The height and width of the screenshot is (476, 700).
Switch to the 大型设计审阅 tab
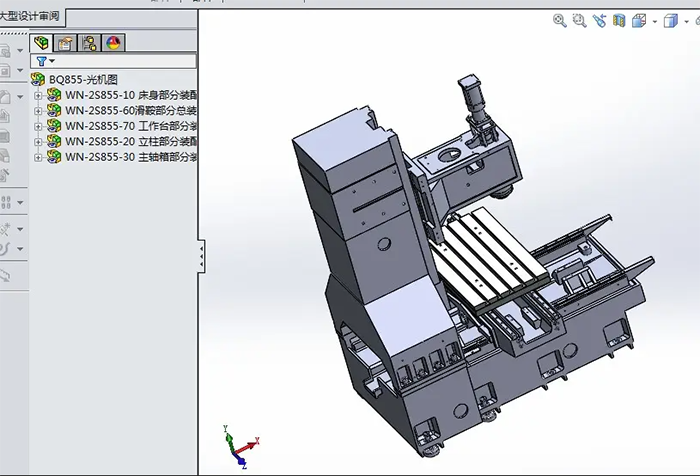[x=32, y=16]
